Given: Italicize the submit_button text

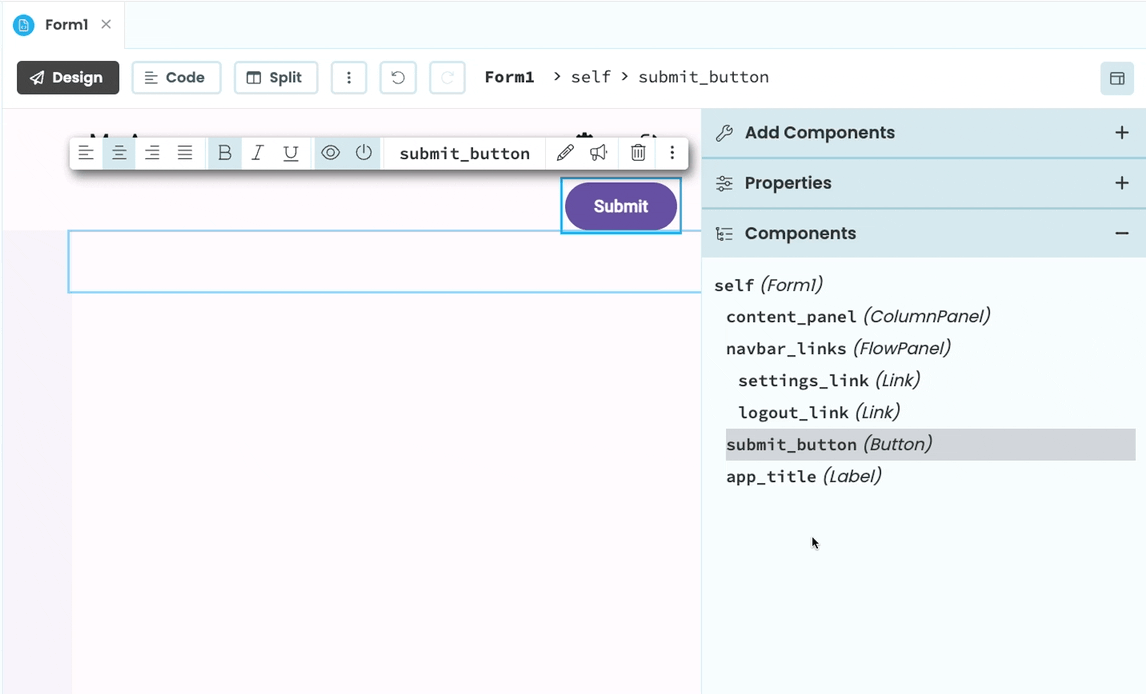Looking at the screenshot, I should click(x=257, y=153).
